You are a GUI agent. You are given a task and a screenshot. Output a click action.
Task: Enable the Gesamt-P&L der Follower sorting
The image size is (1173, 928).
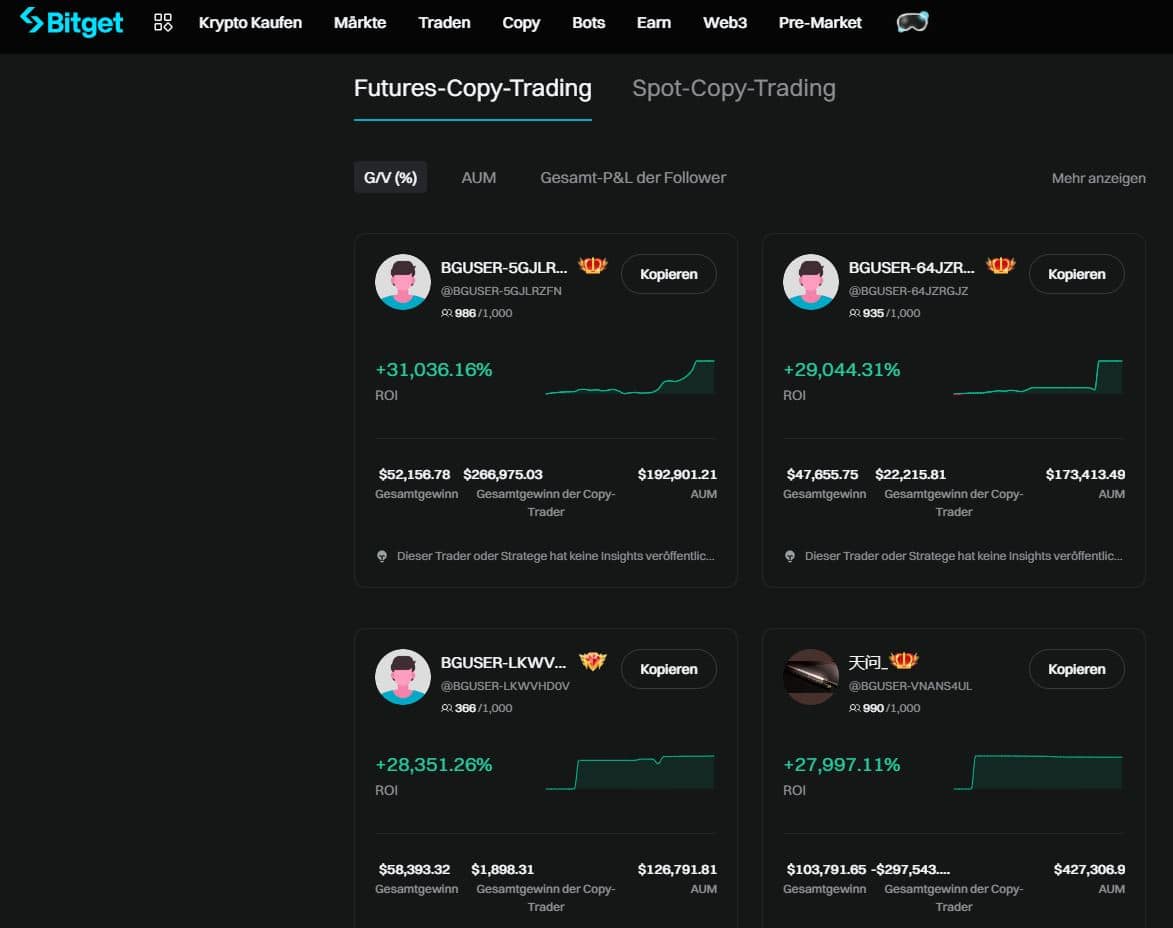coord(632,177)
